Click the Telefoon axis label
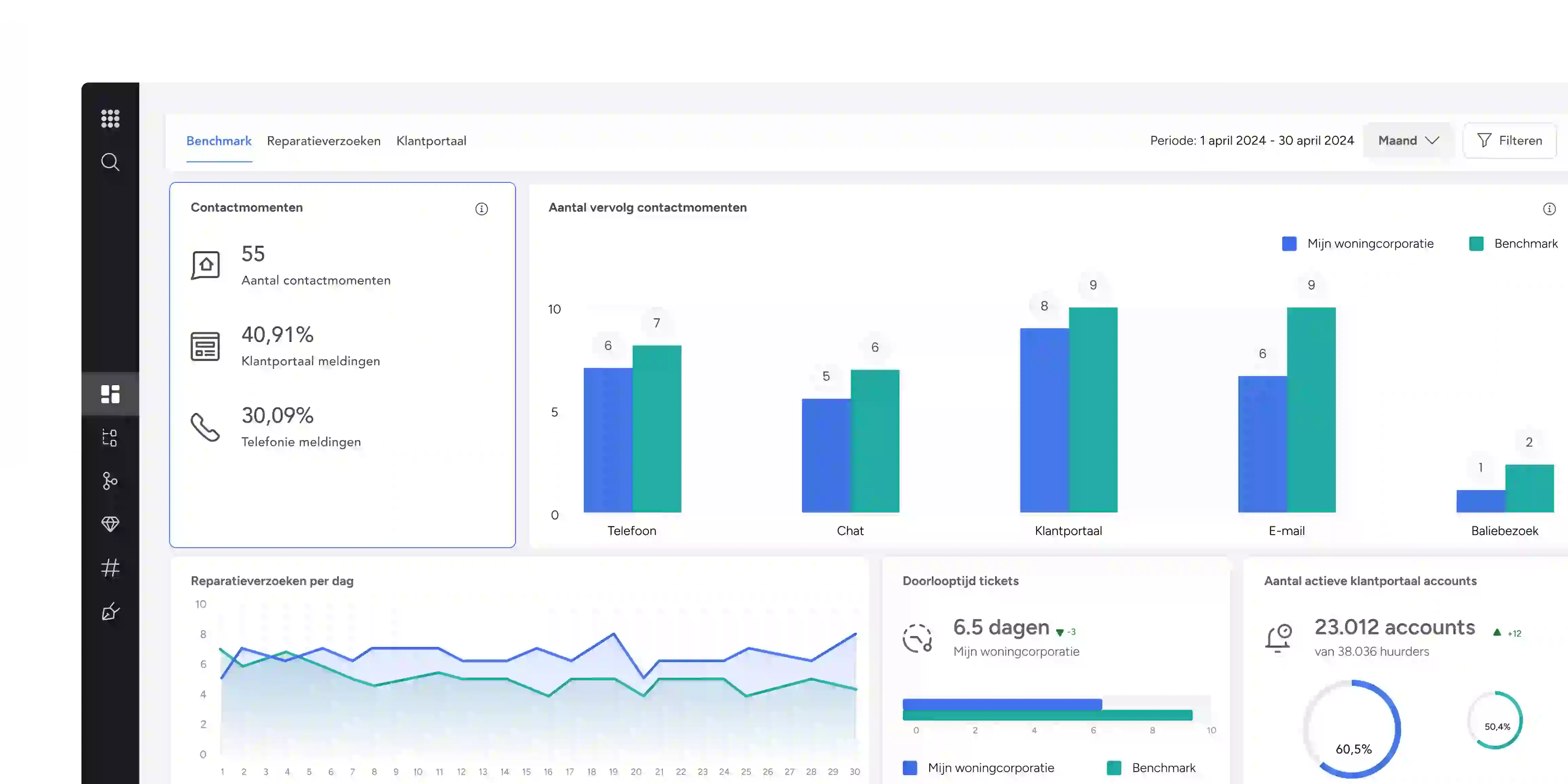 click(632, 531)
